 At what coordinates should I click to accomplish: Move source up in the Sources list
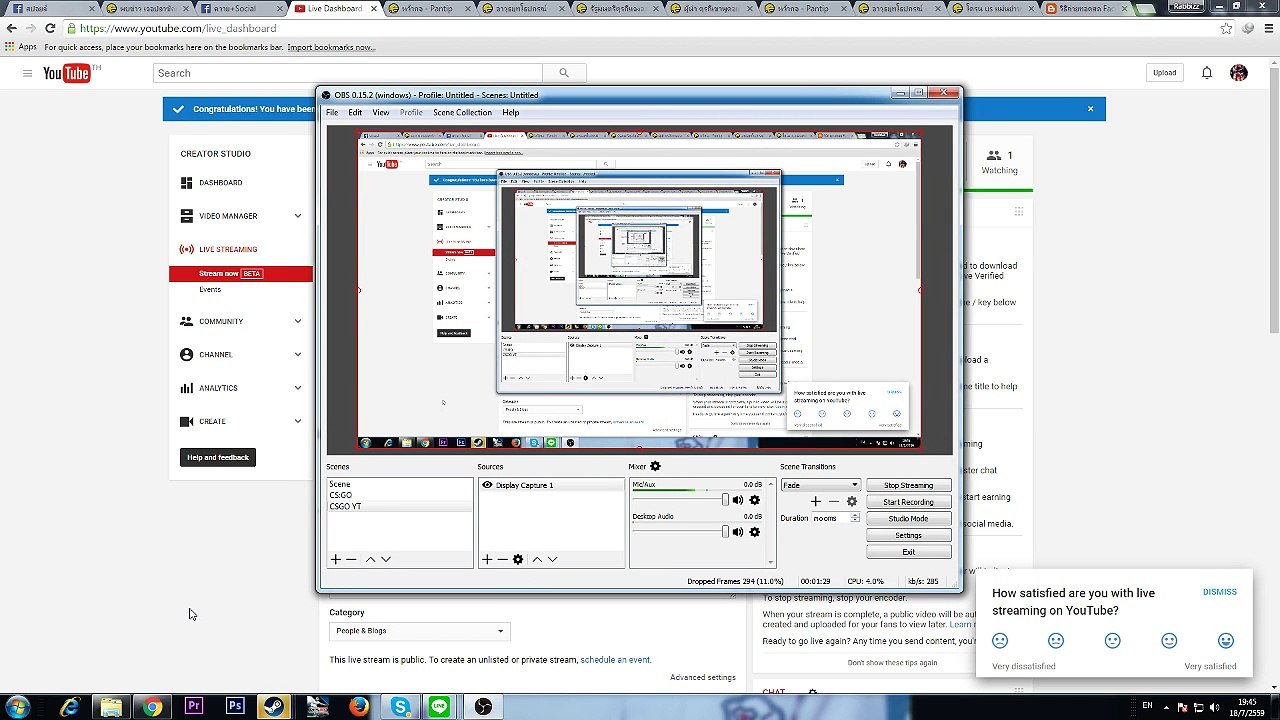pyautogui.click(x=537, y=560)
